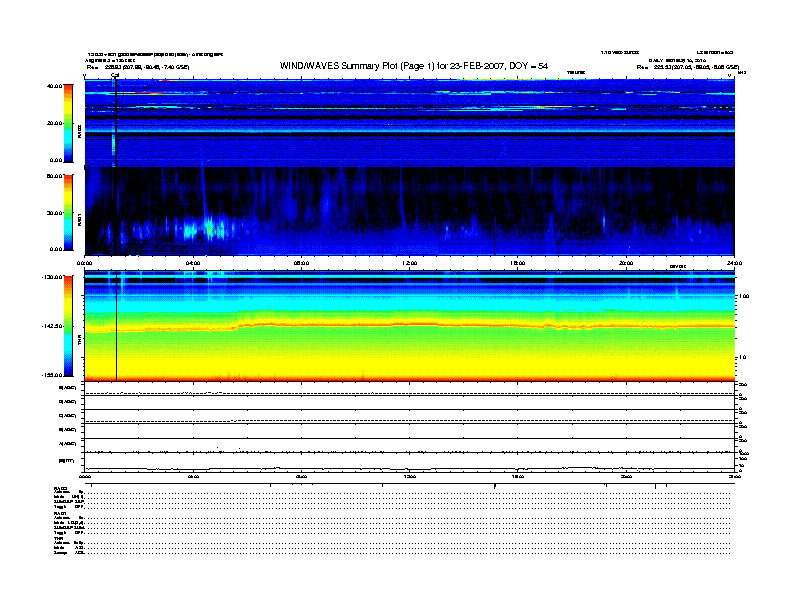Click the 20:00 tick under RAD1 spectrogram
The image size is (792, 612).
tap(626, 263)
